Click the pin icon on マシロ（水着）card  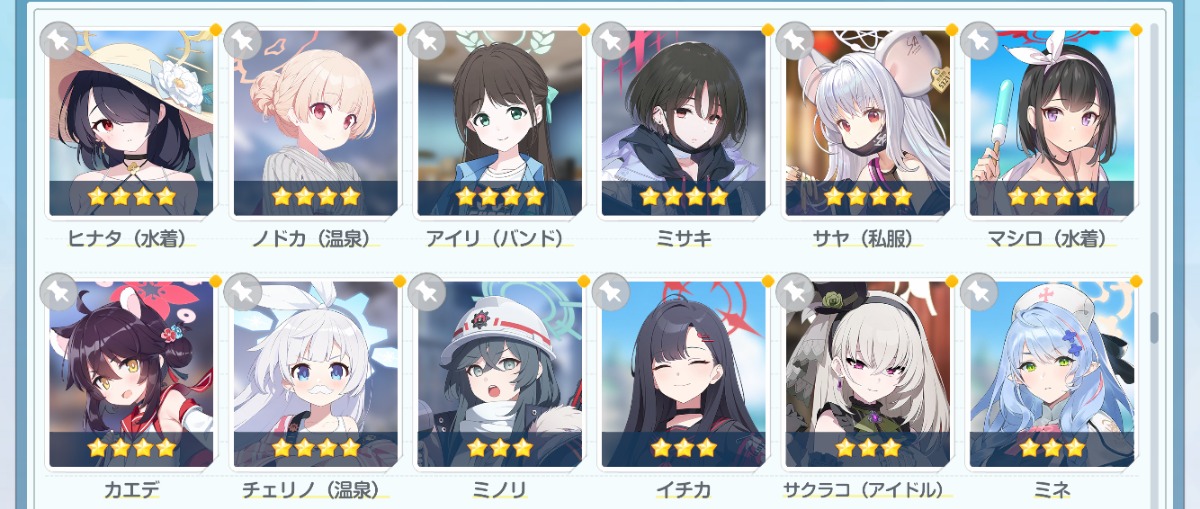[x=979, y=41]
